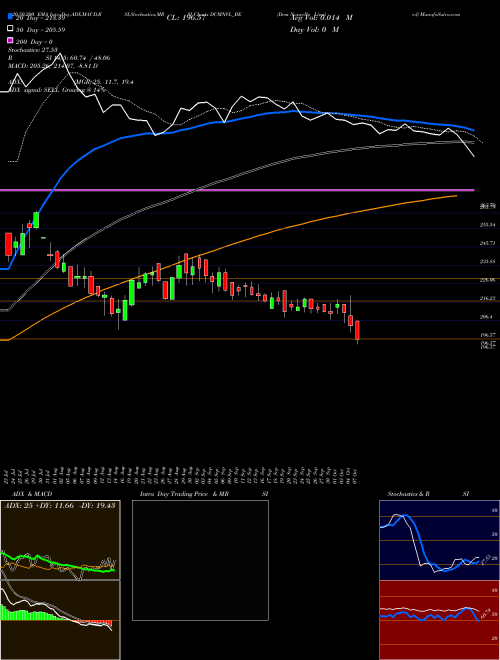This screenshot has height=660, width=500.
Task: Click the 'Stochastics & R' panel title
Action: tap(409, 494)
